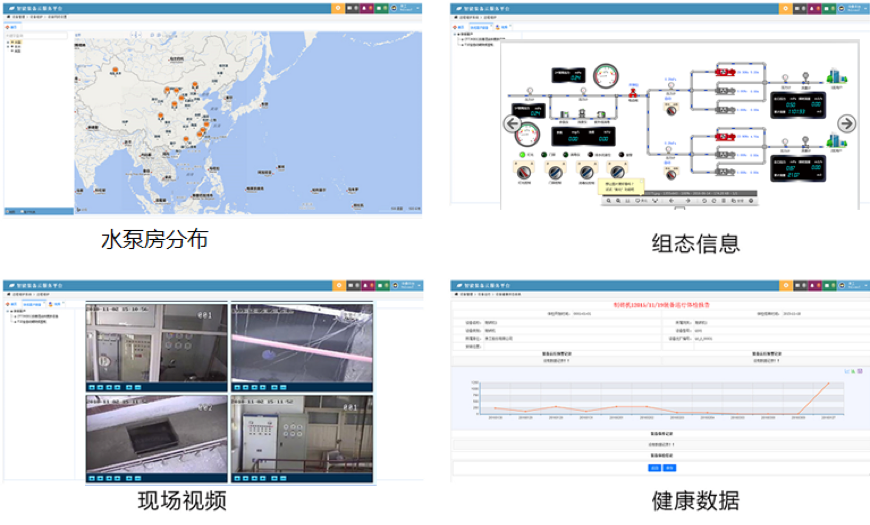Click the upper building user icon in diagram
Viewport: 870px width, 525px height.
click(836, 77)
